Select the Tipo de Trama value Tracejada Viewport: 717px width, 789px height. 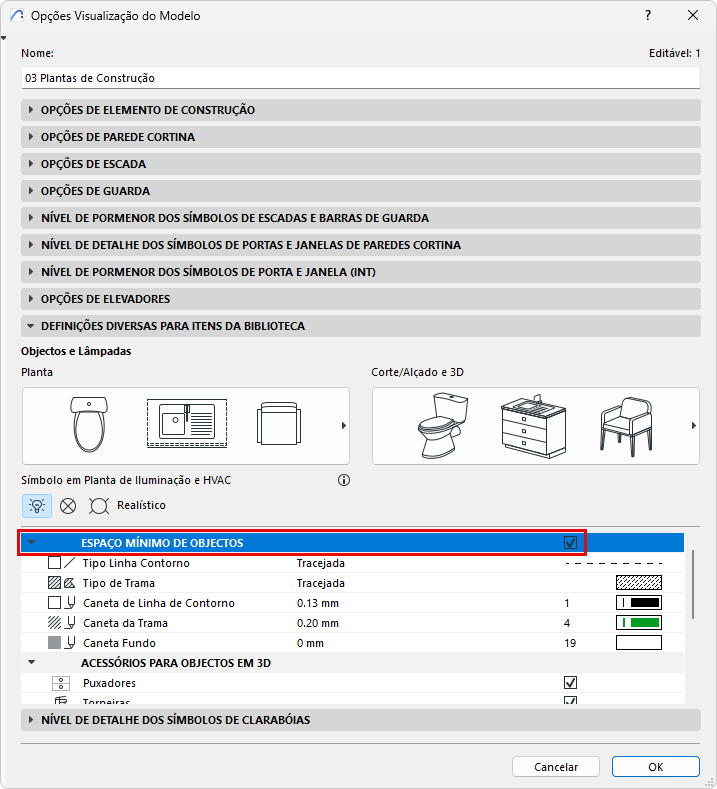click(x=321, y=583)
